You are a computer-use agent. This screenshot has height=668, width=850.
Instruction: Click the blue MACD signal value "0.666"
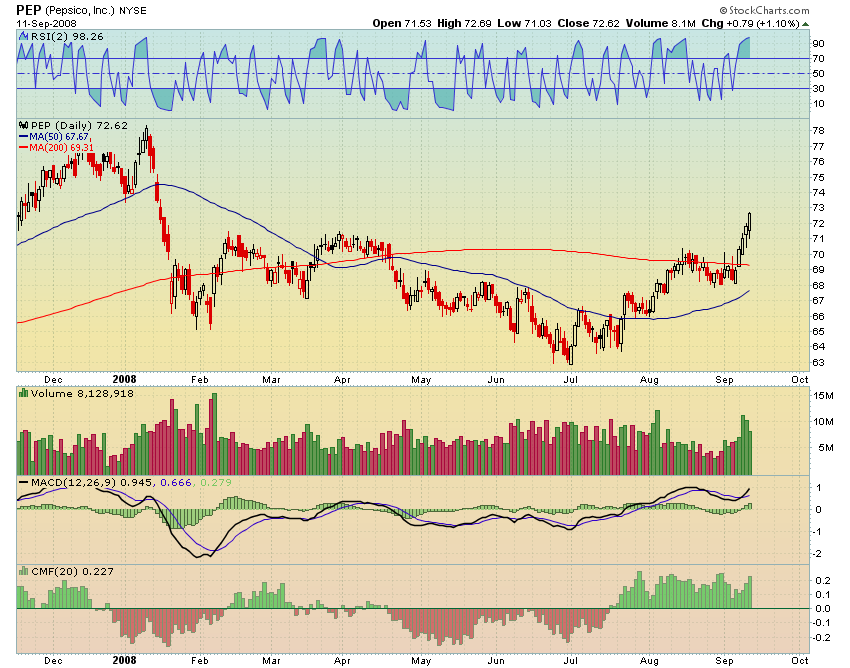pos(176,482)
